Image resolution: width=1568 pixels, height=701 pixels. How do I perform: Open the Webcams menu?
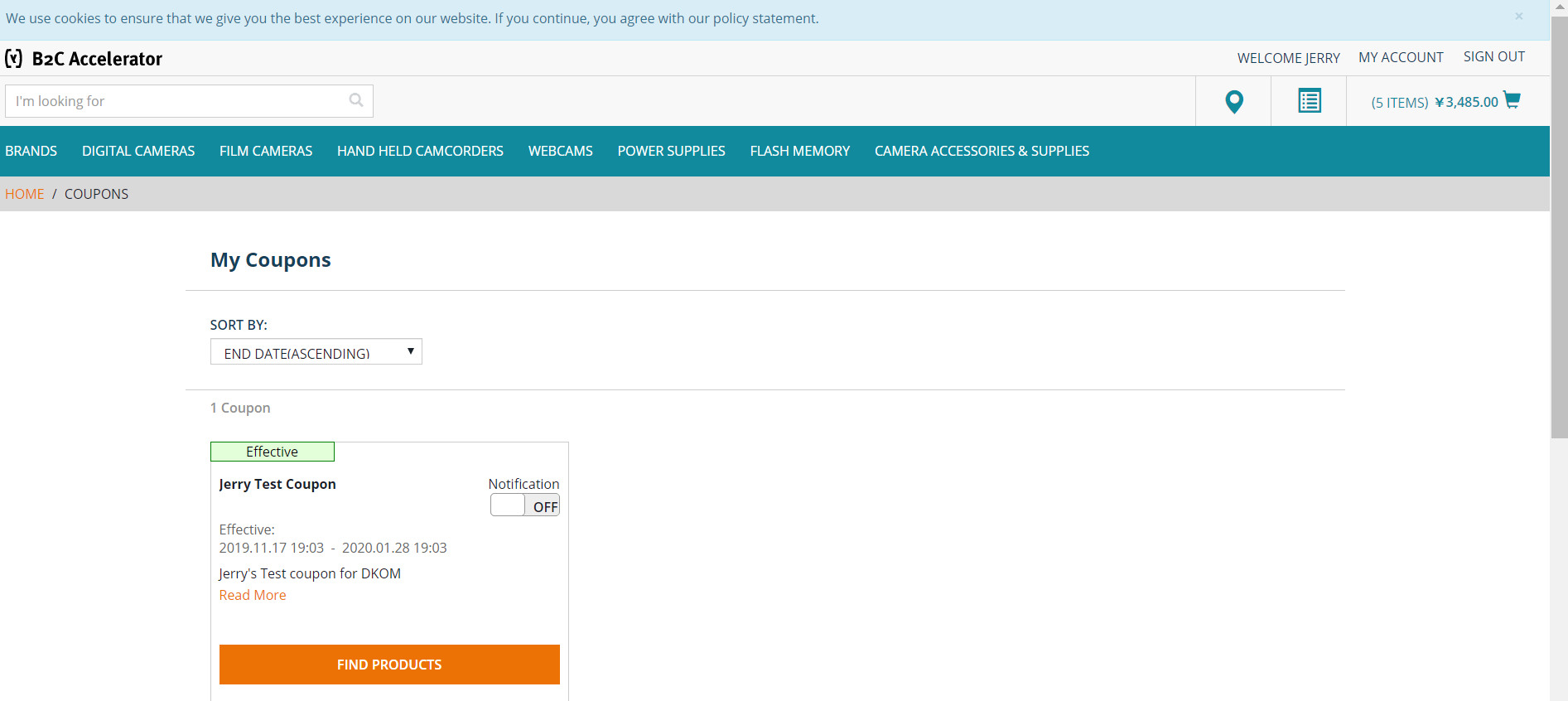pos(561,151)
